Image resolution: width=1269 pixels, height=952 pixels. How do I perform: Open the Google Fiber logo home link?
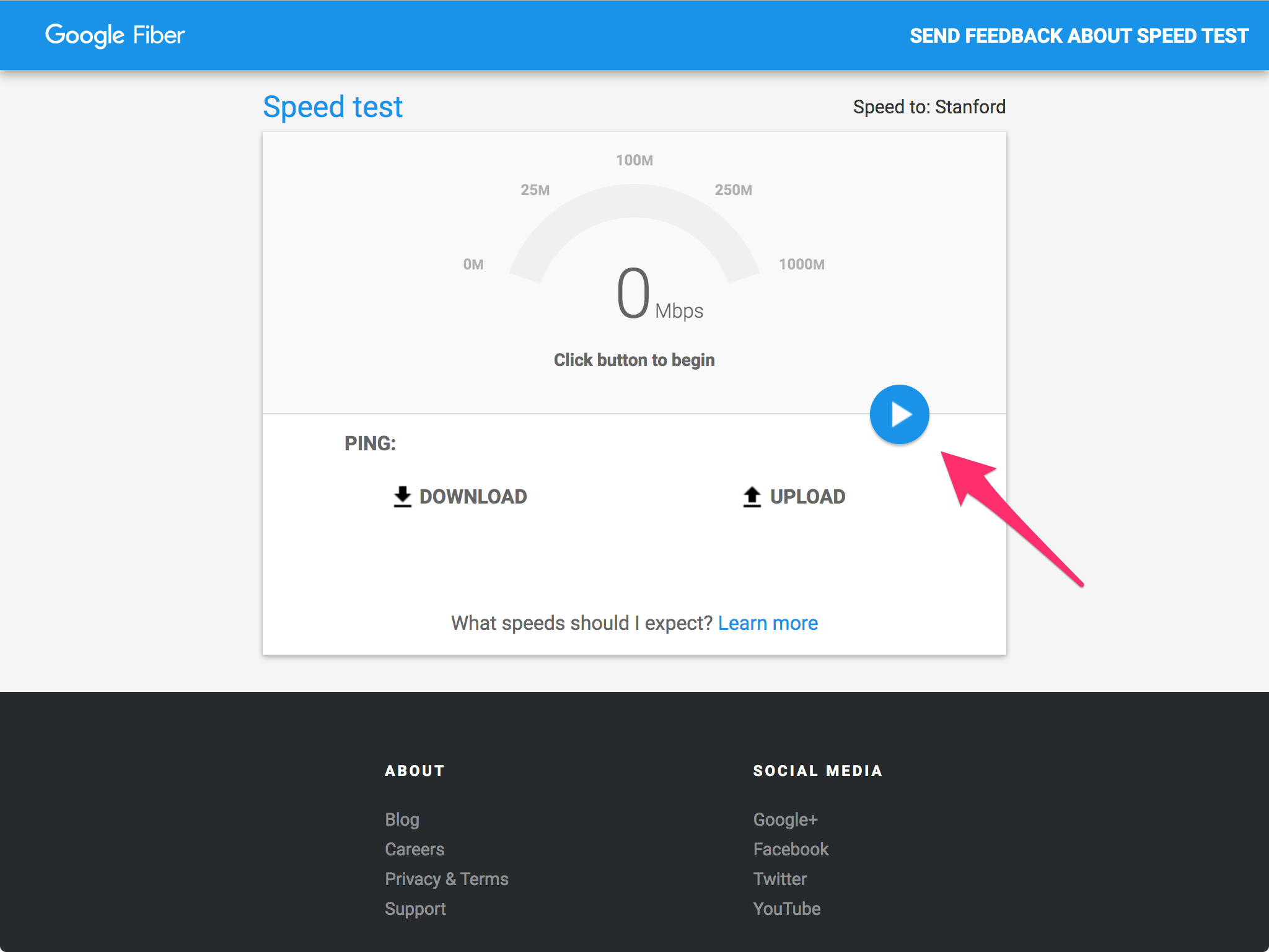coord(115,35)
